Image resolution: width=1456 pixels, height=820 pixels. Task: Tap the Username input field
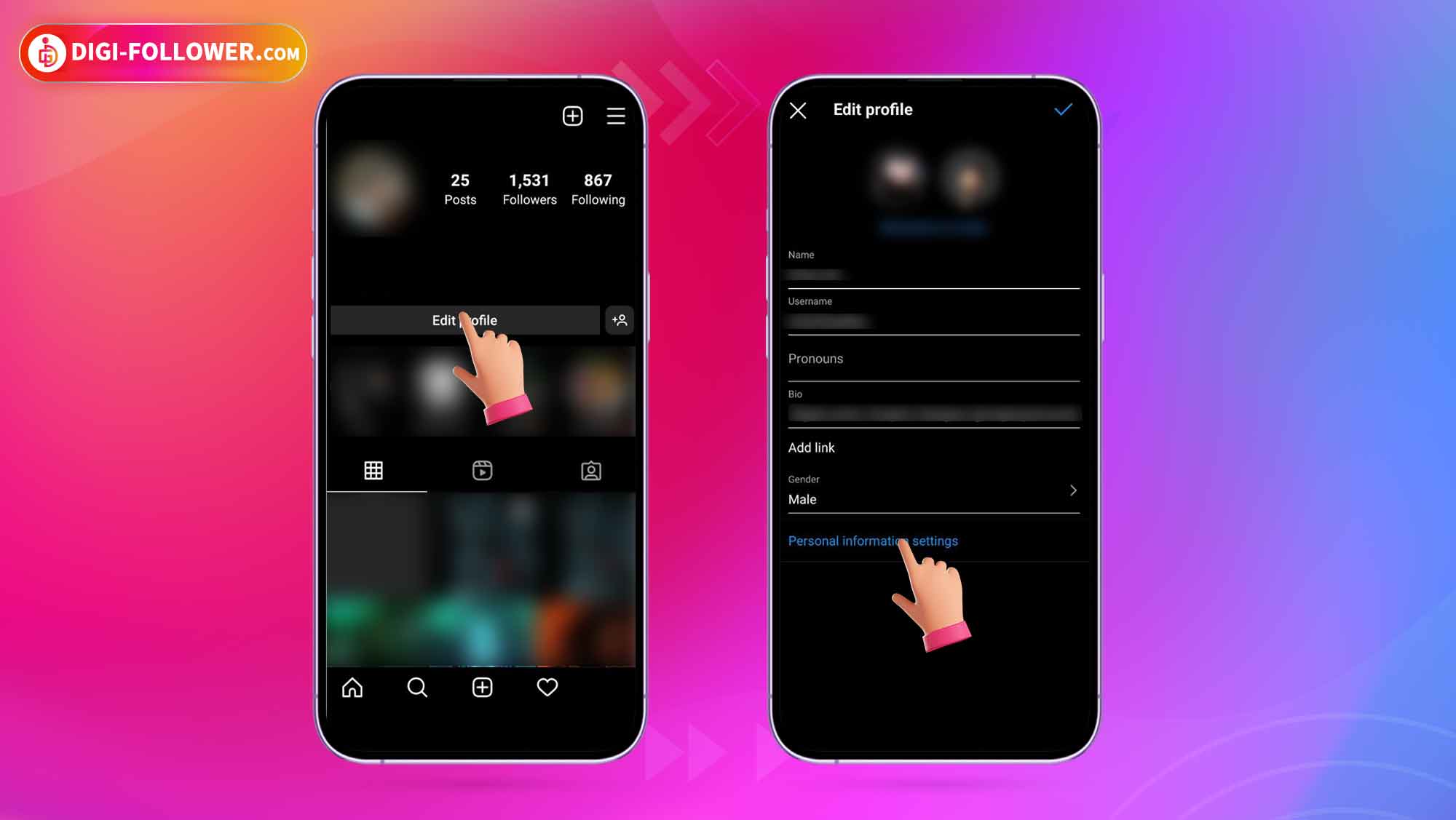coord(933,321)
